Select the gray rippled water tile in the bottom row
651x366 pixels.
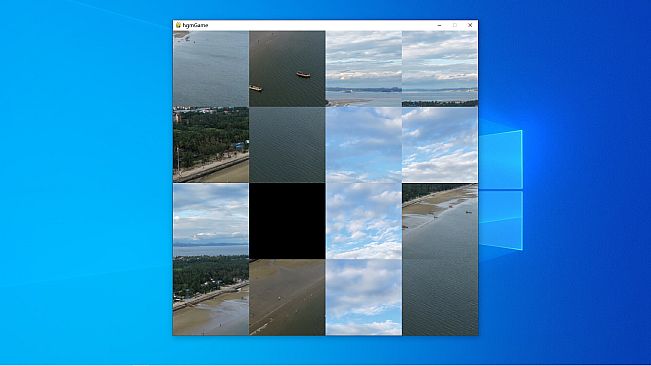point(440,298)
